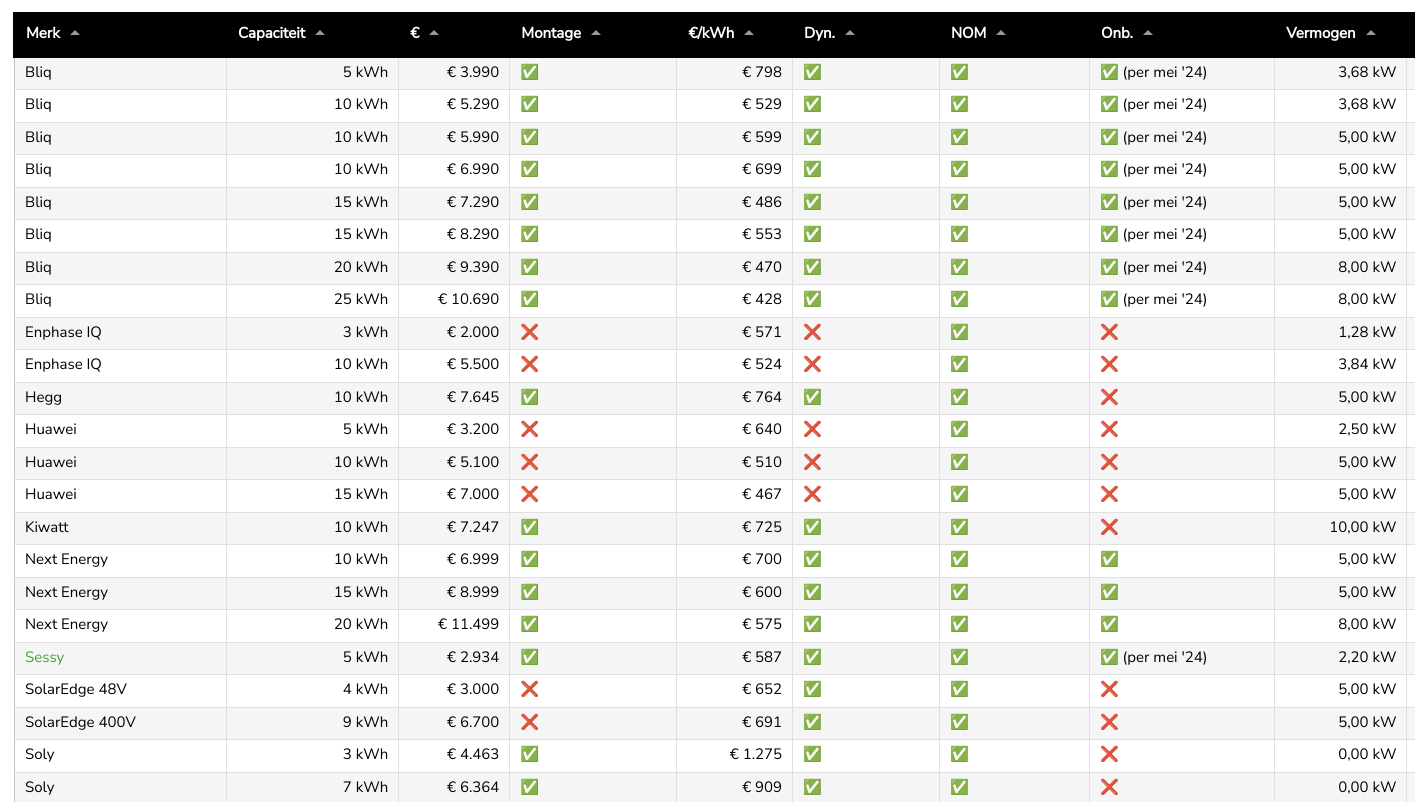This screenshot has width=1415, height=802.
Task: Sort by €/kWh using its header arrow
Action: (x=749, y=33)
